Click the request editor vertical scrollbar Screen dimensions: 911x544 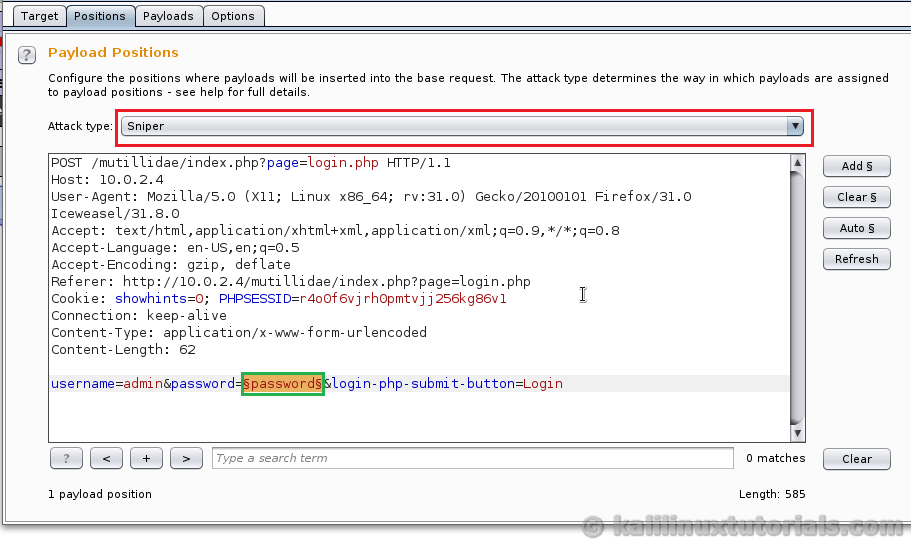click(x=797, y=298)
